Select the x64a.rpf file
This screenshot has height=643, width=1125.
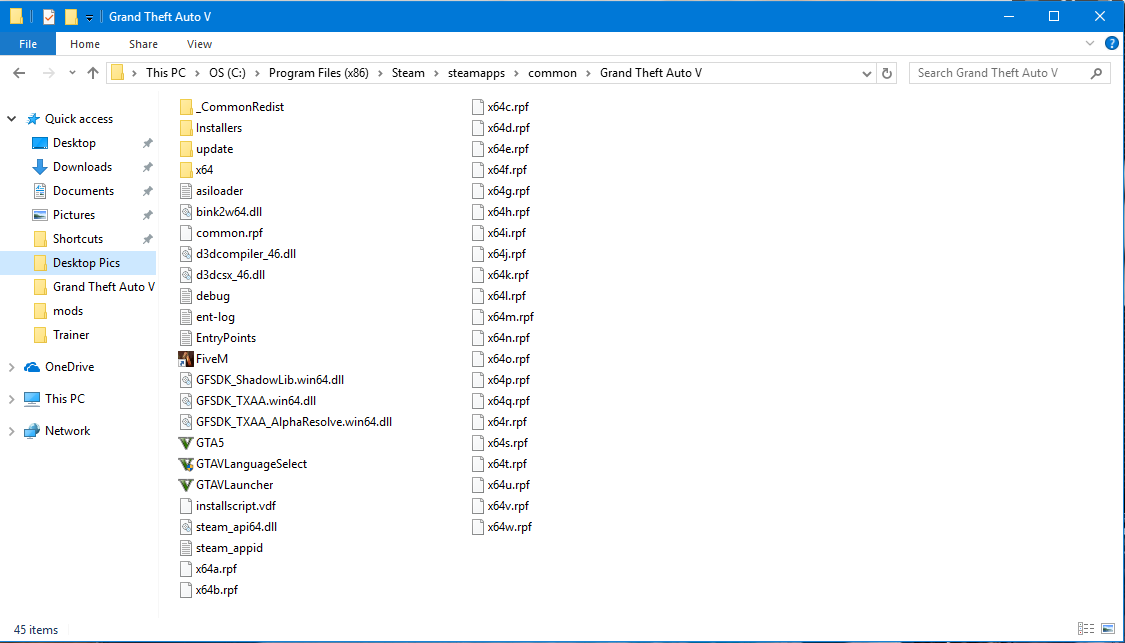(x=217, y=569)
